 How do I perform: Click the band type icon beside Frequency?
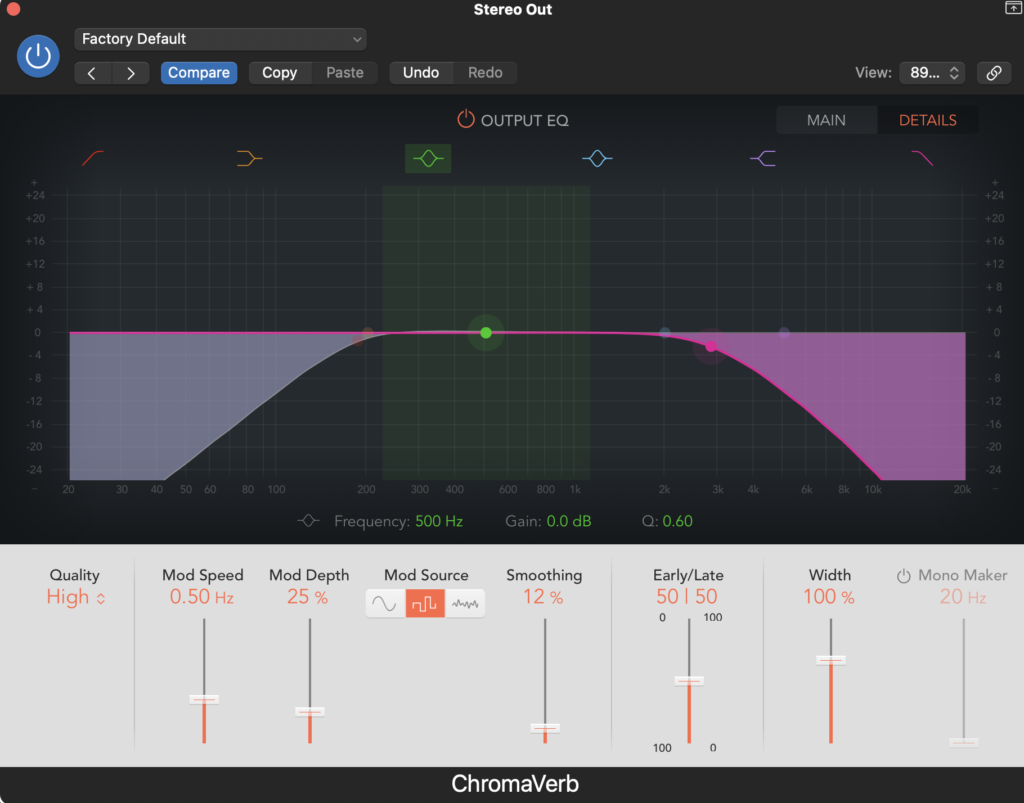[308, 520]
